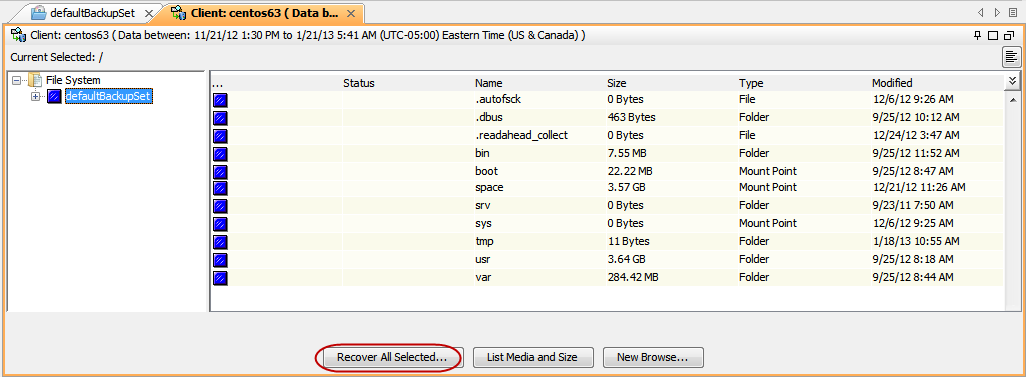This screenshot has width=1026, height=377.
Task: Click the client icon in header bar
Action: coord(18,35)
